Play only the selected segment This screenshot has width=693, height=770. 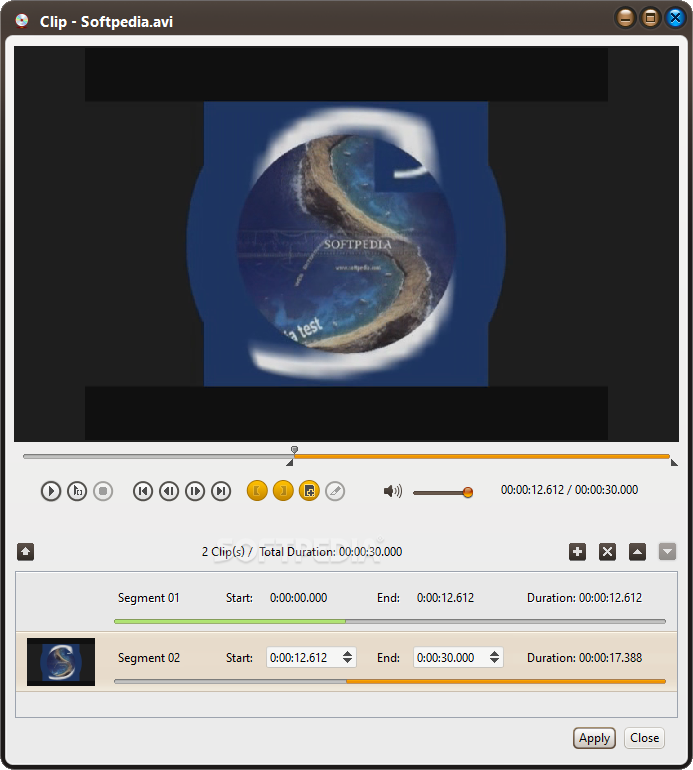click(77, 491)
